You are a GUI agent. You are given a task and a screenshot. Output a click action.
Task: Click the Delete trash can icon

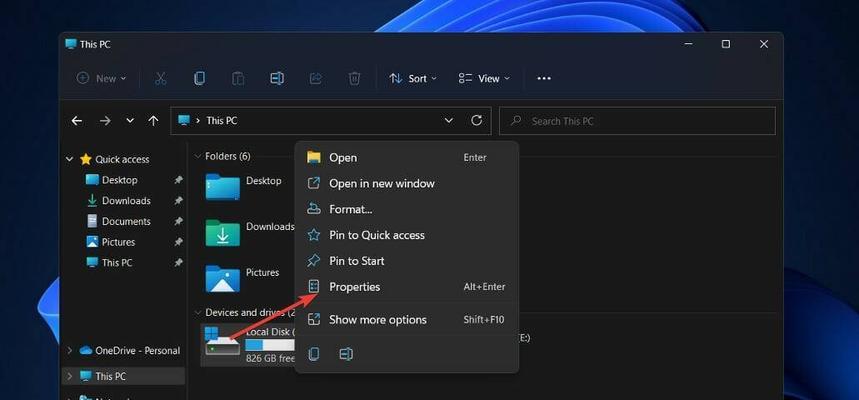(x=354, y=78)
